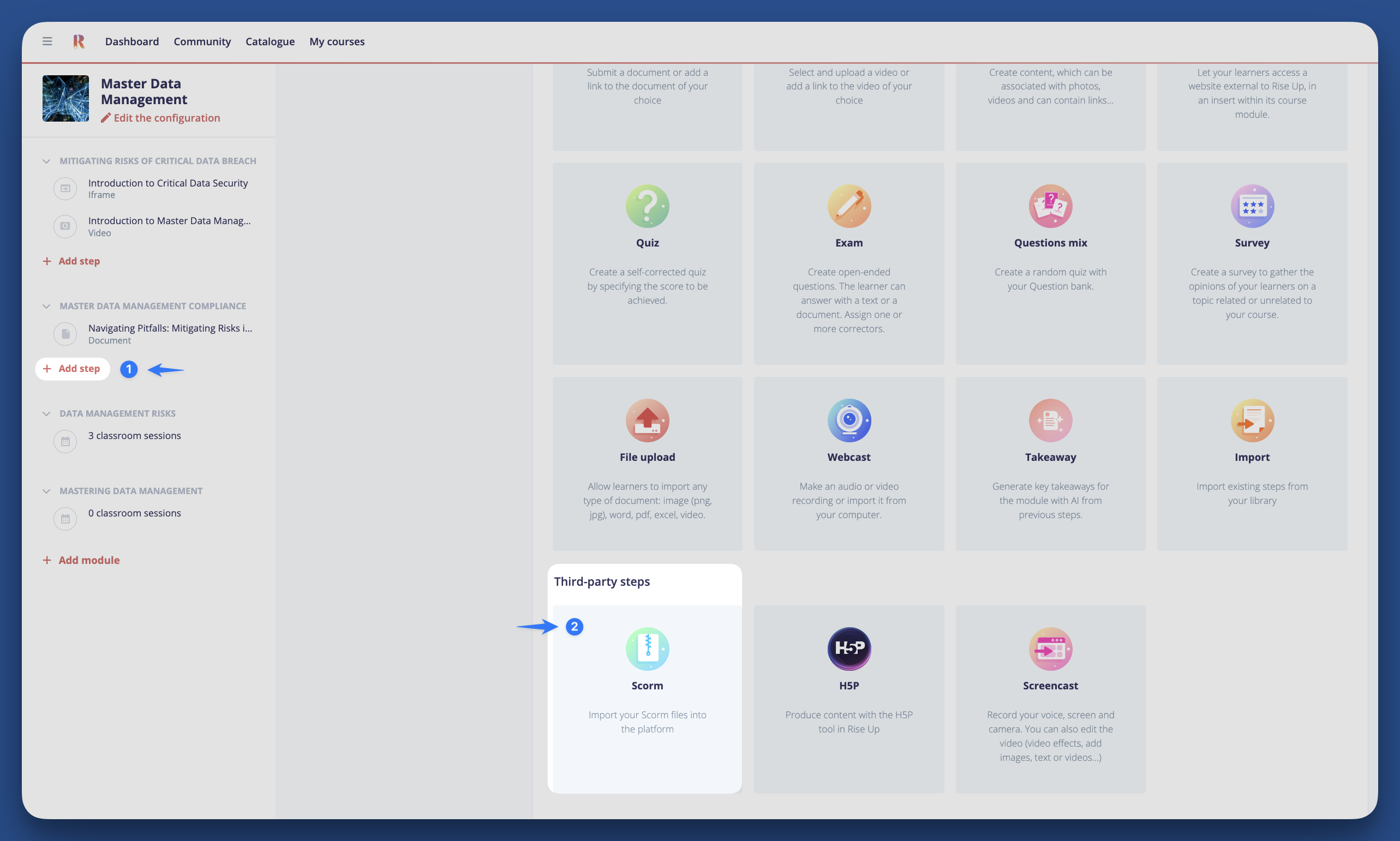Select the Quiz question-mark icon
This screenshot has height=841, width=1400.
point(647,206)
